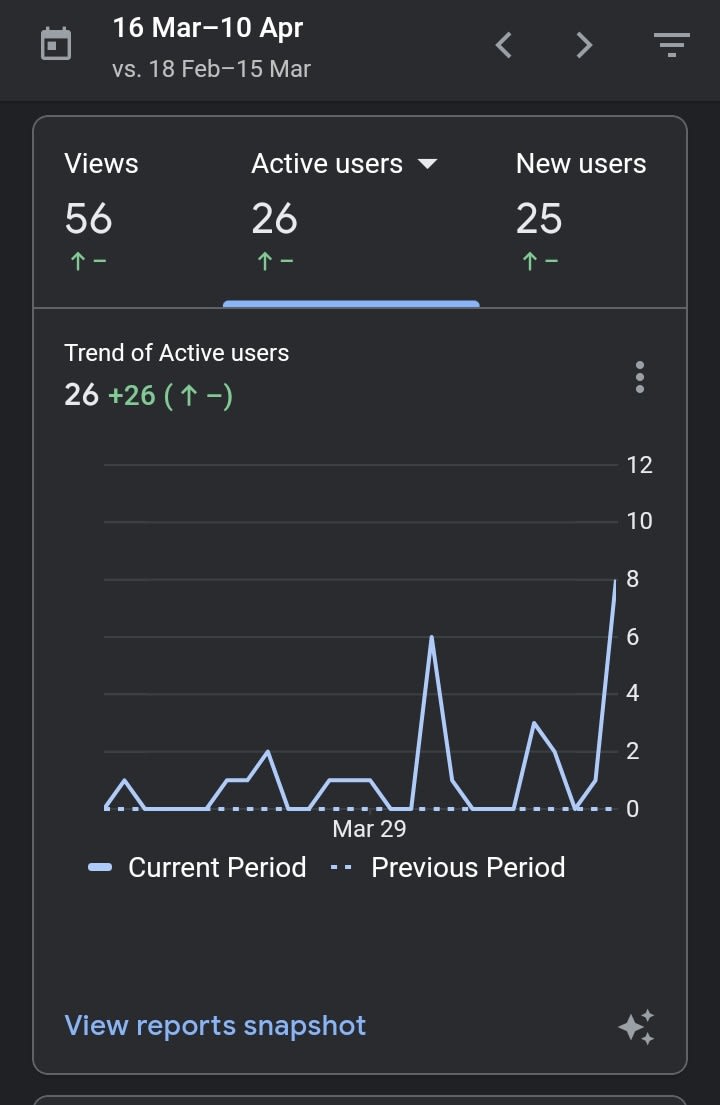
Task: Open the View reports snapshot link
Action: pos(215,1026)
